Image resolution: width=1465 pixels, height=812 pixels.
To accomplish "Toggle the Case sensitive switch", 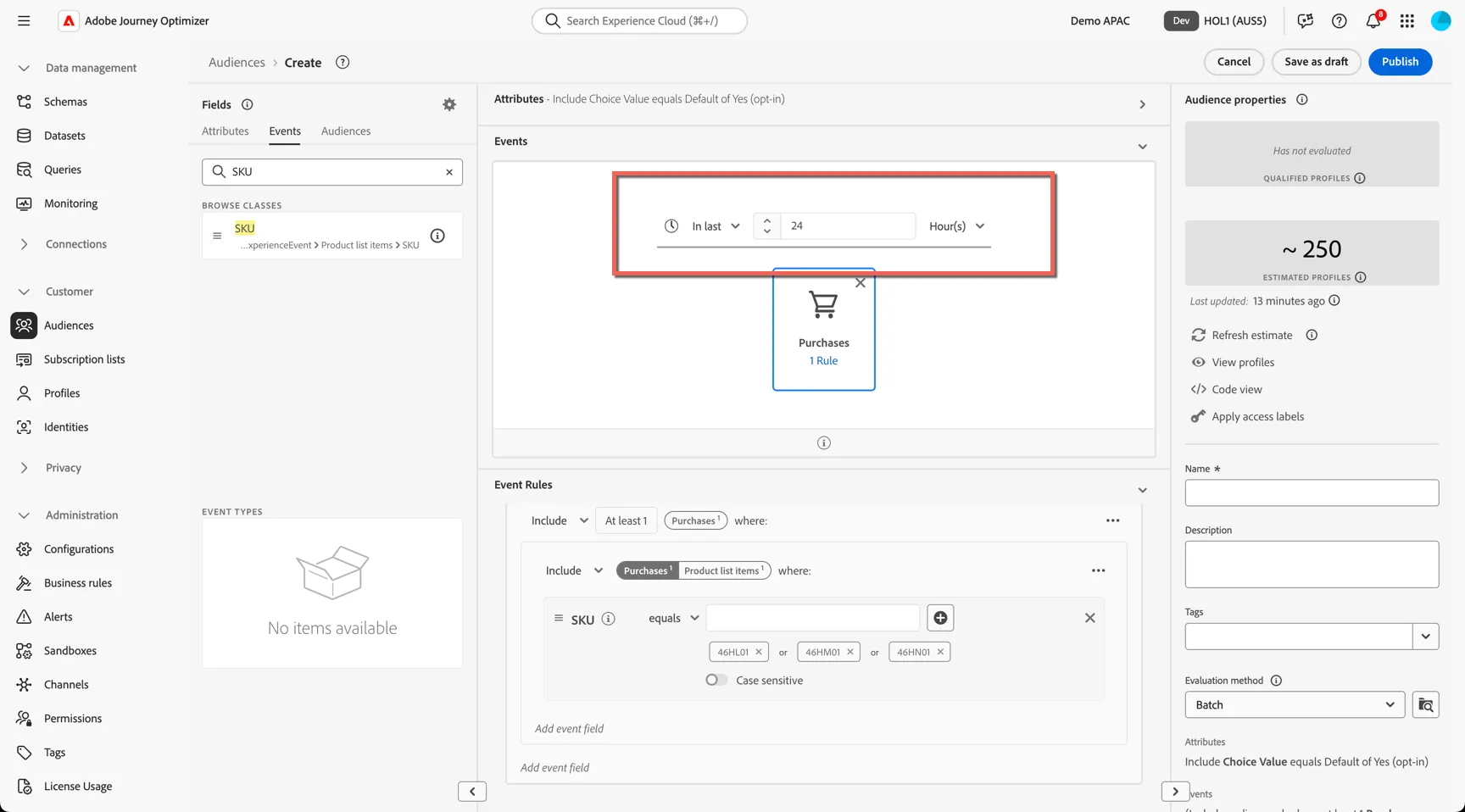I will [x=716, y=680].
